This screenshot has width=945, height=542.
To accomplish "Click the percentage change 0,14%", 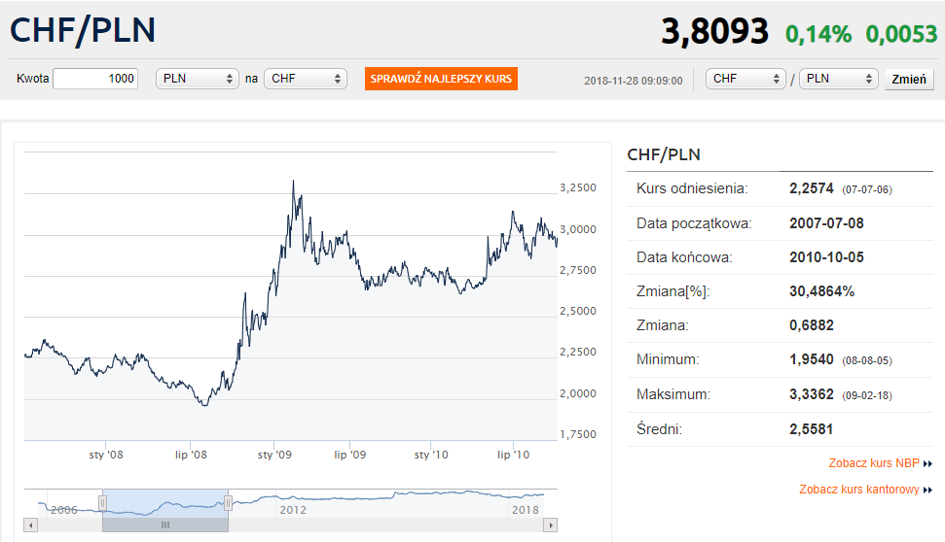I will click(x=818, y=34).
